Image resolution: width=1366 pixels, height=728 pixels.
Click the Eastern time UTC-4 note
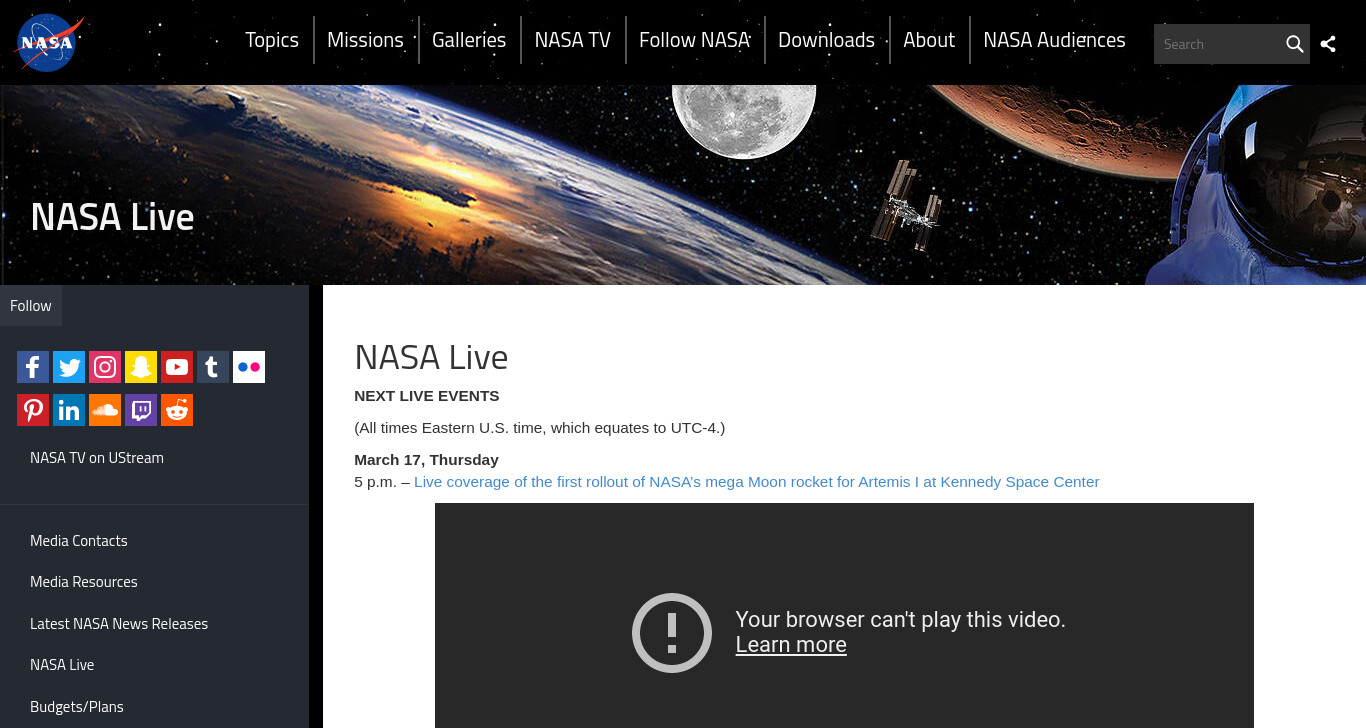(x=540, y=428)
